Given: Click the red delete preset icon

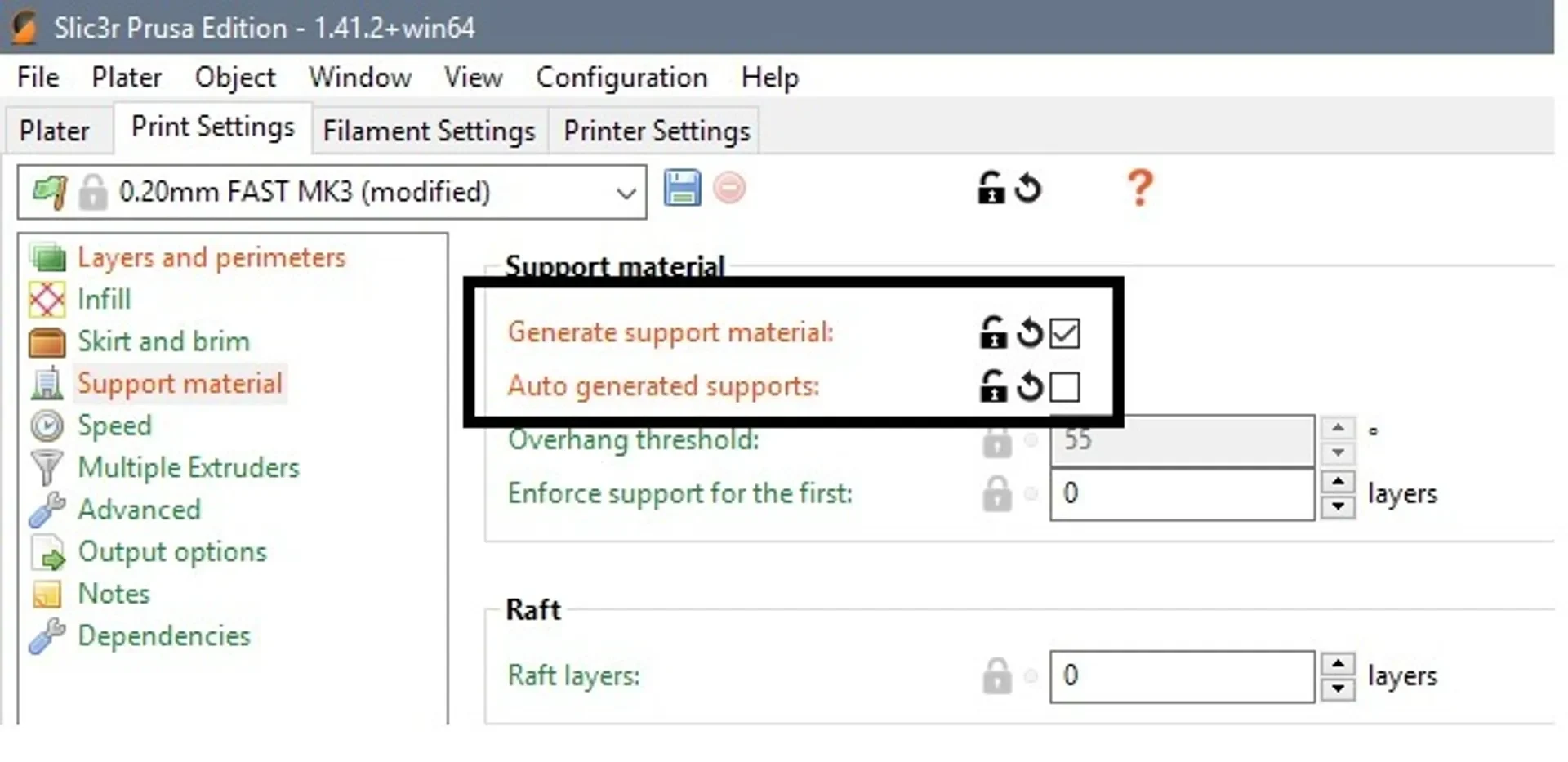Looking at the screenshot, I should (x=729, y=189).
